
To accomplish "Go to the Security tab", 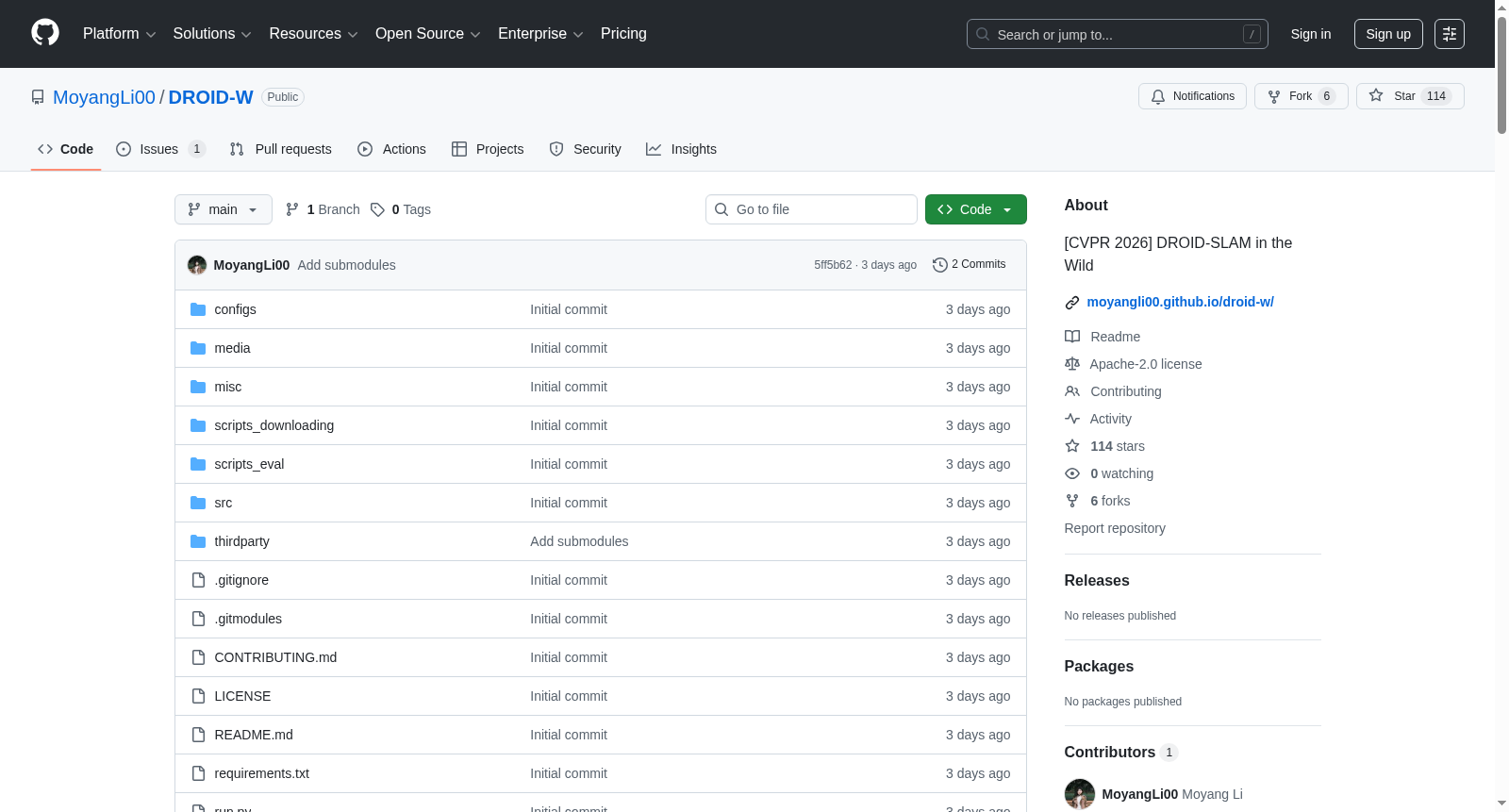I will [586, 149].
